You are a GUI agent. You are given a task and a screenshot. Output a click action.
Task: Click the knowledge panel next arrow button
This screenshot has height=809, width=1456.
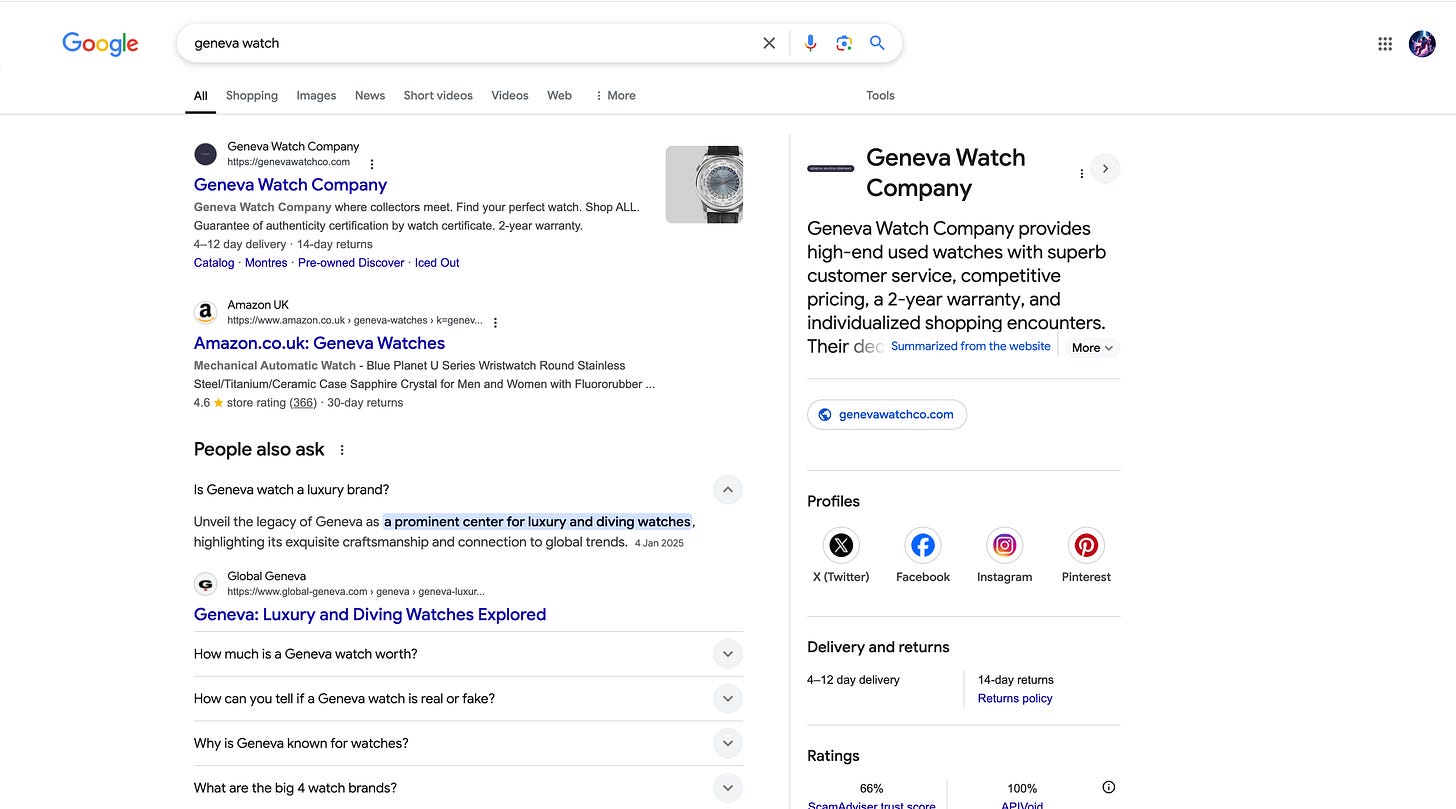pos(1105,169)
